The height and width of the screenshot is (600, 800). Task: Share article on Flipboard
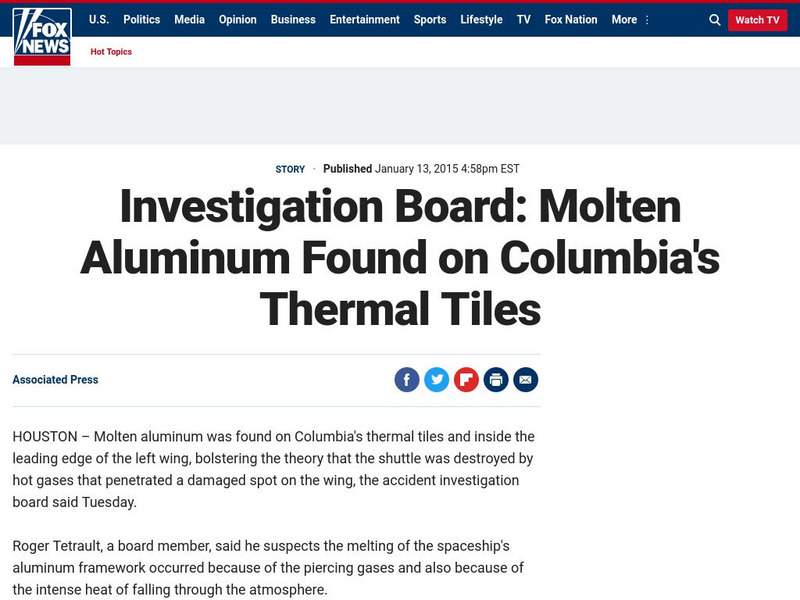click(466, 380)
